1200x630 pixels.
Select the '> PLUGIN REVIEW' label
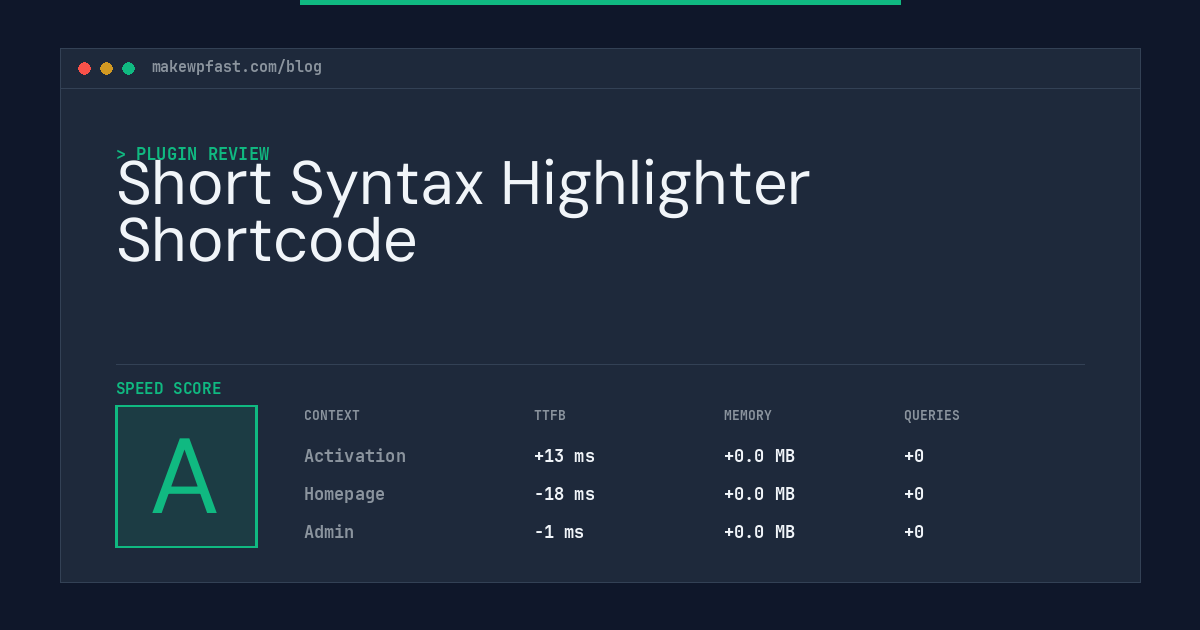[x=193, y=154]
